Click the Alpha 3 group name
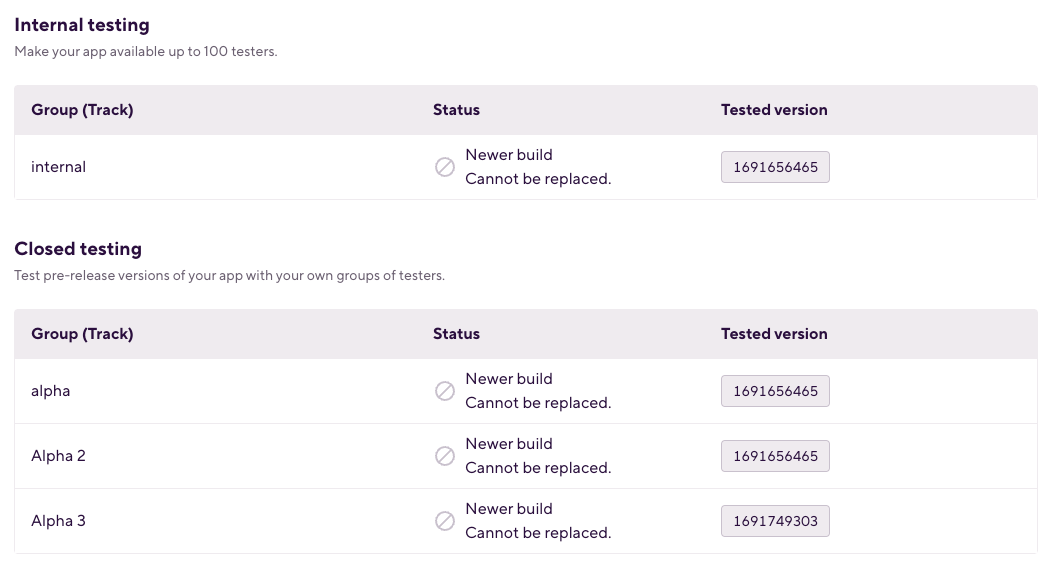The image size is (1054, 573). point(58,521)
